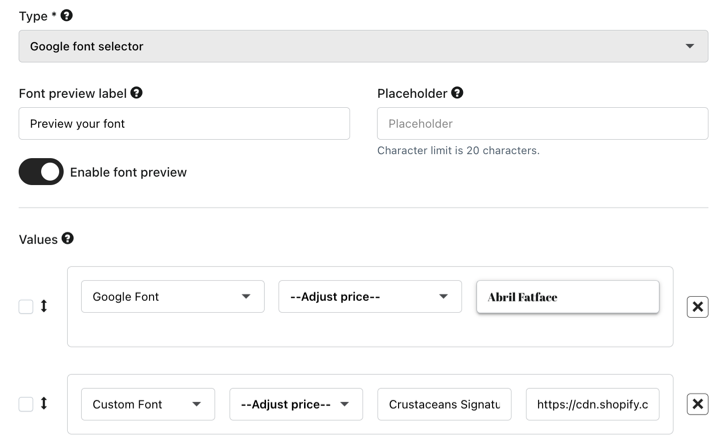This screenshot has height=447, width=726.
Task: Click the drag handle for Custom Font row
Action: click(44, 404)
